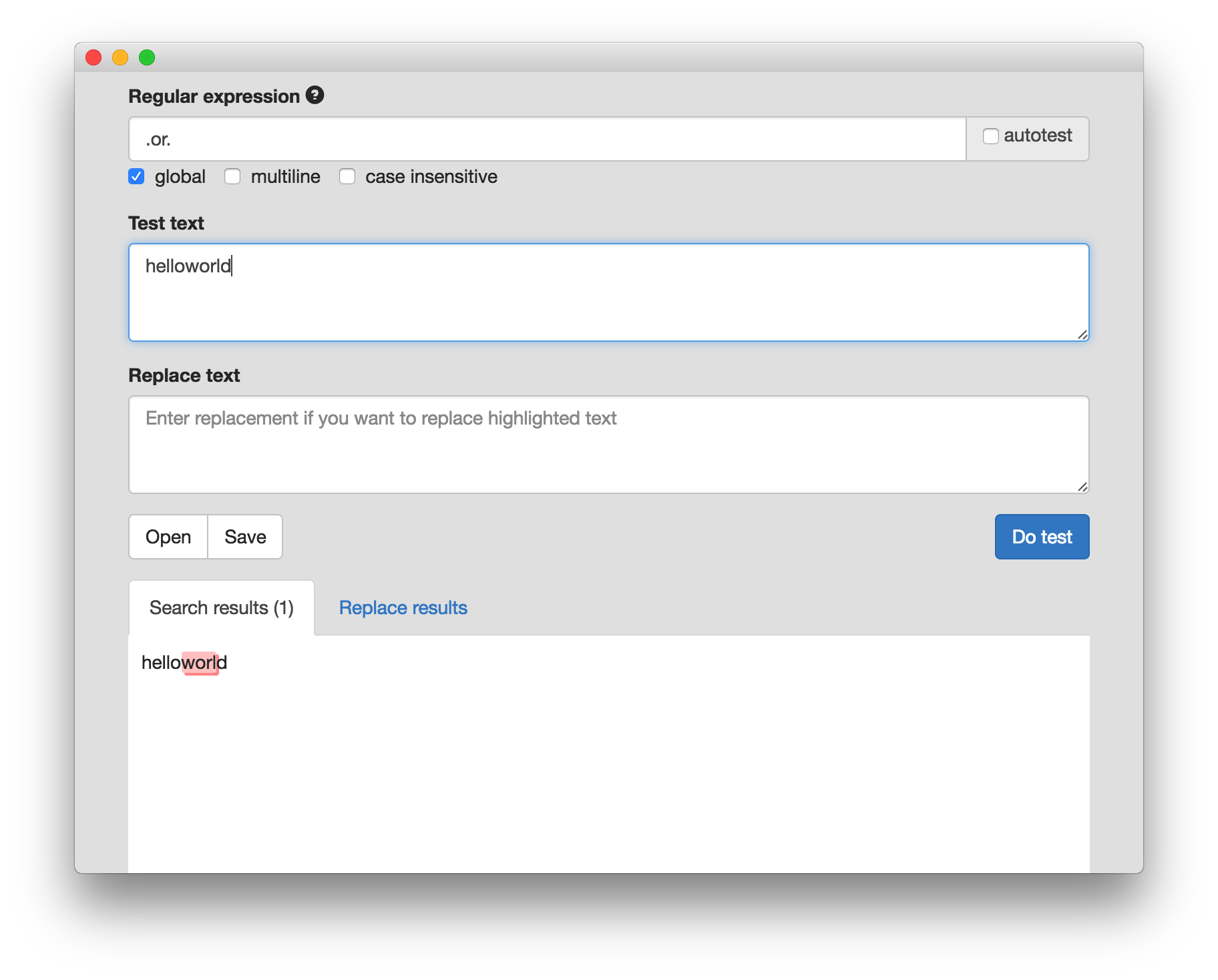Screen dimensions: 1218x980
Task: Close the window with the red button
Action: click(x=93, y=58)
